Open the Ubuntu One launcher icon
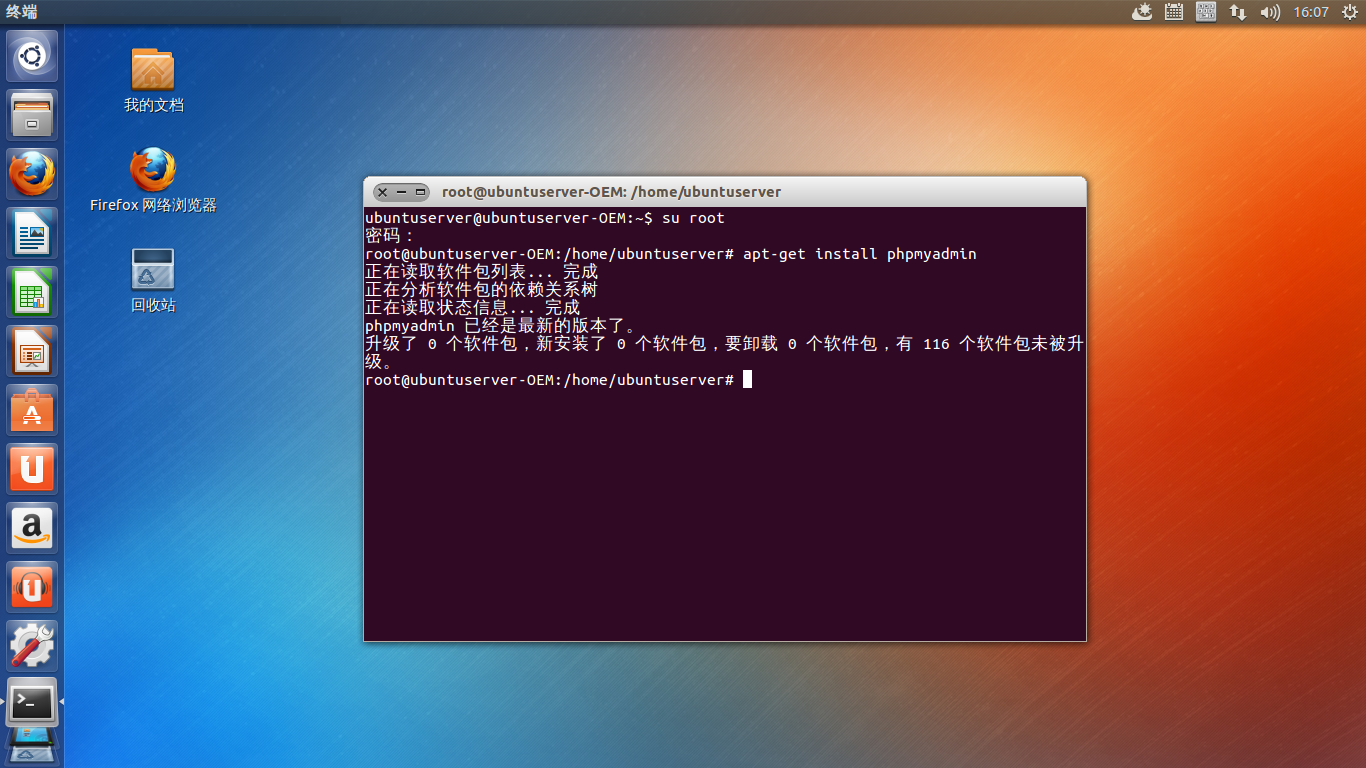 pos(32,469)
